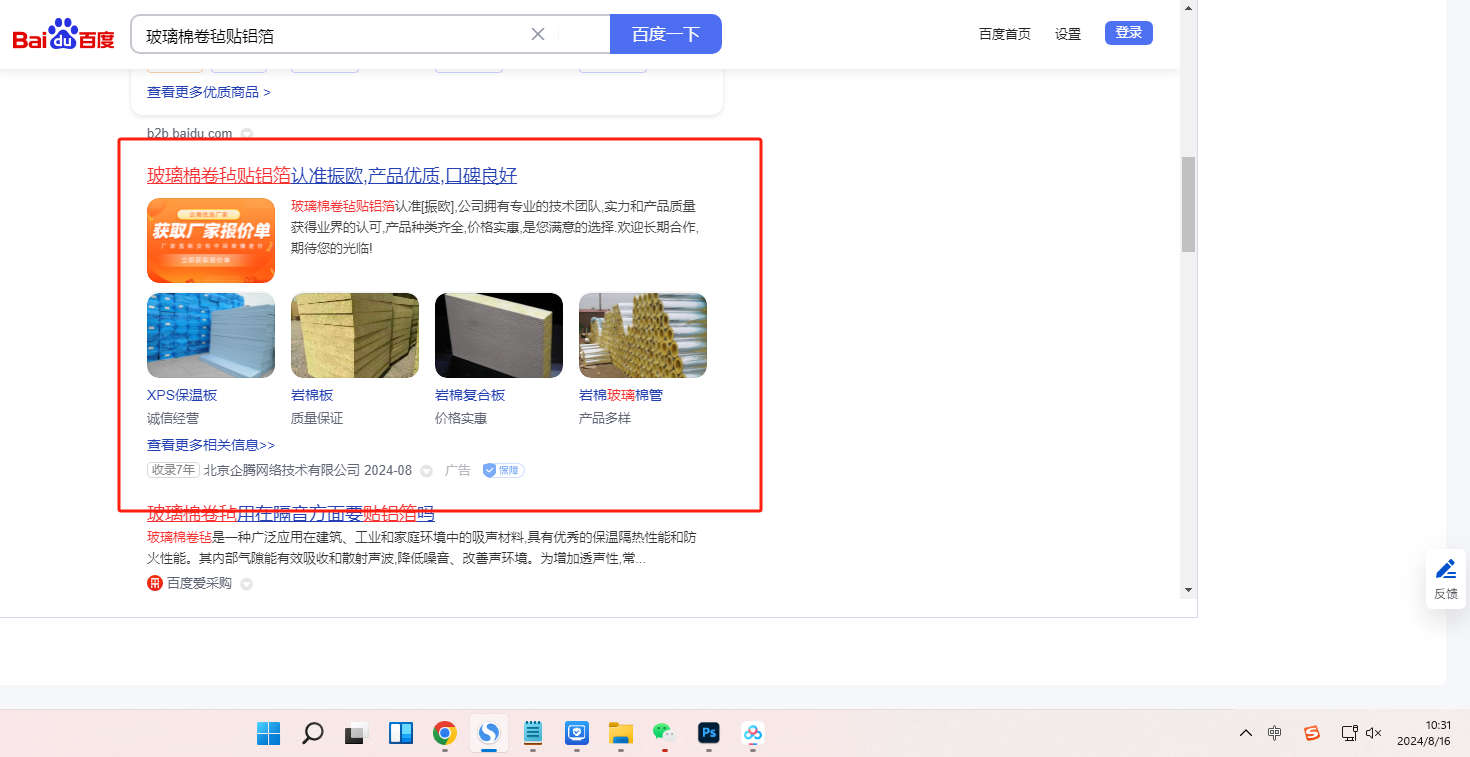The height and width of the screenshot is (757, 1470).
Task: Open WeChat from the taskbar
Action: (x=665, y=733)
